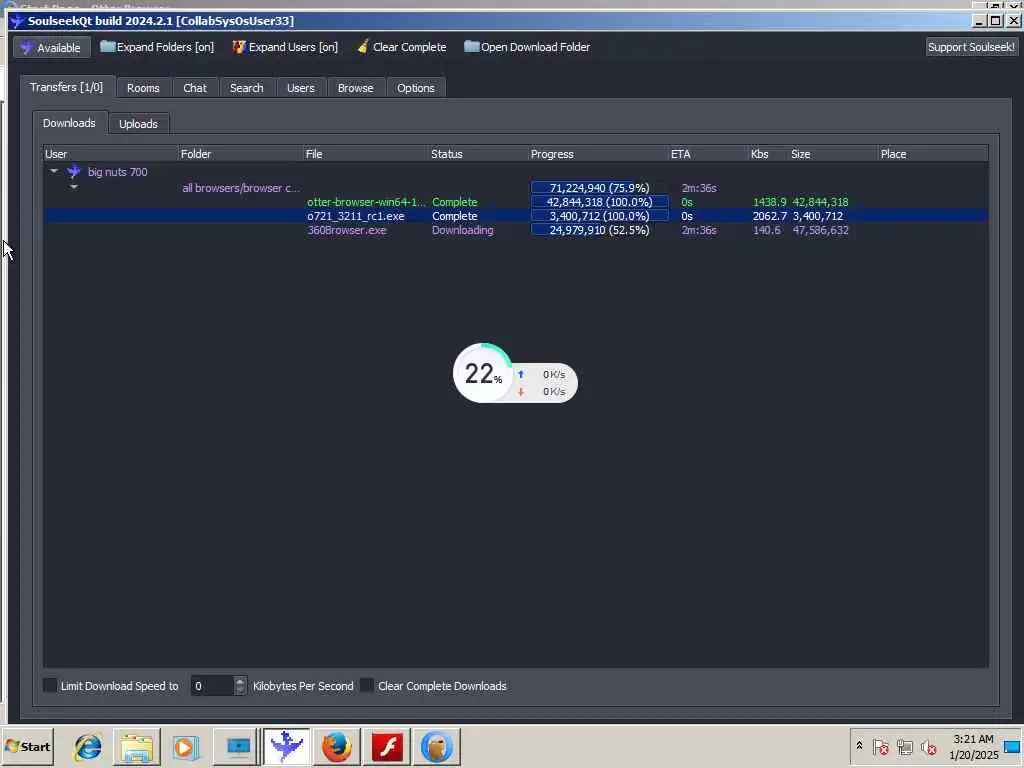The width and height of the screenshot is (1024, 768).
Task: Click the tray clock 3:21 AM
Action: point(973,739)
